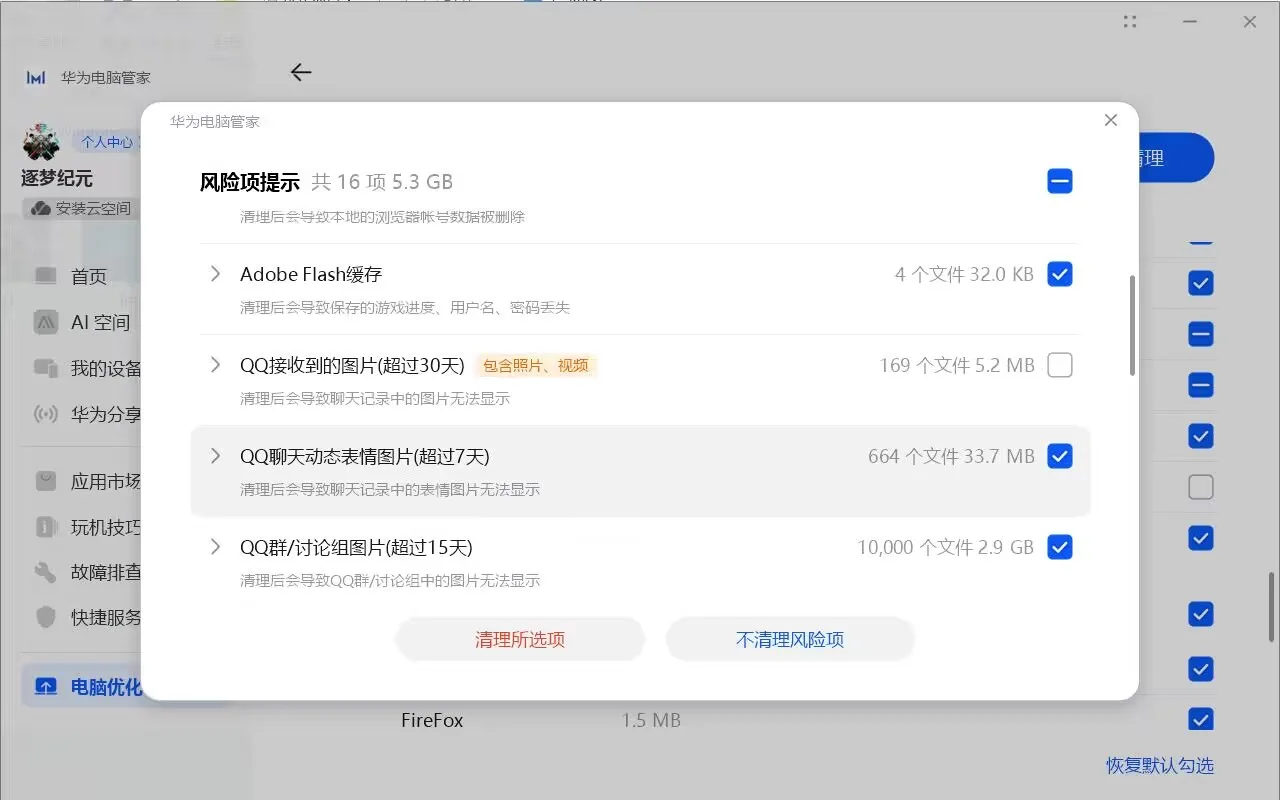Click the 清理所选项 button

[520, 638]
